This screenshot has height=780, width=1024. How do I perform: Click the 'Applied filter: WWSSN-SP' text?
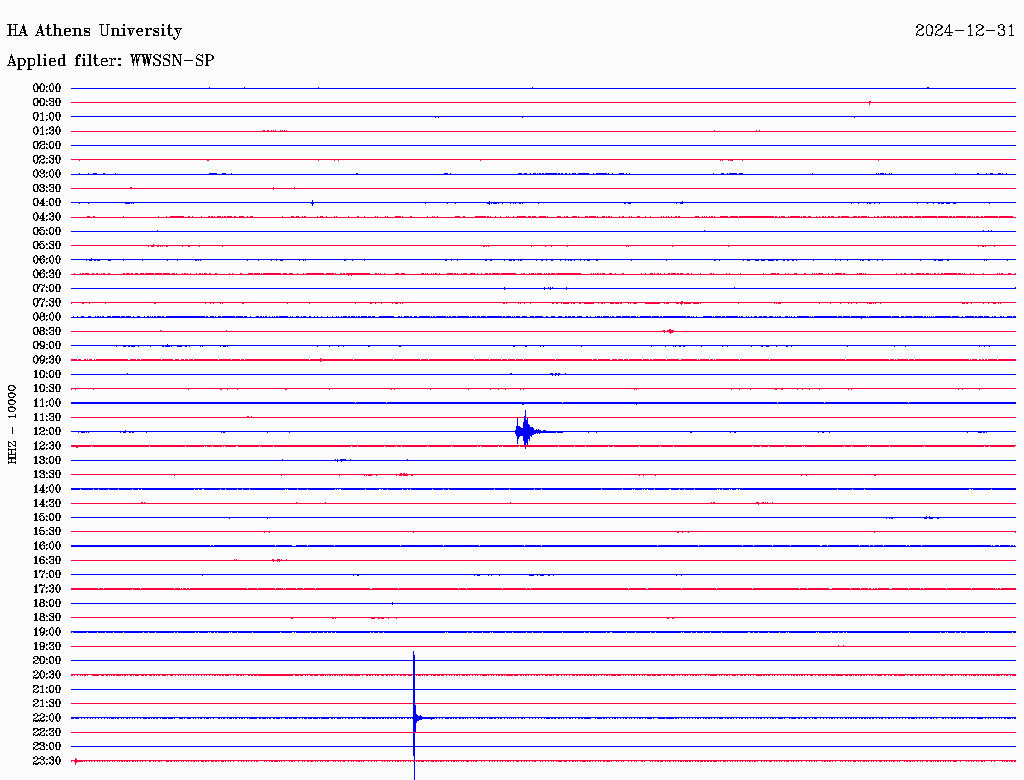pyautogui.click(x=110, y=61)
